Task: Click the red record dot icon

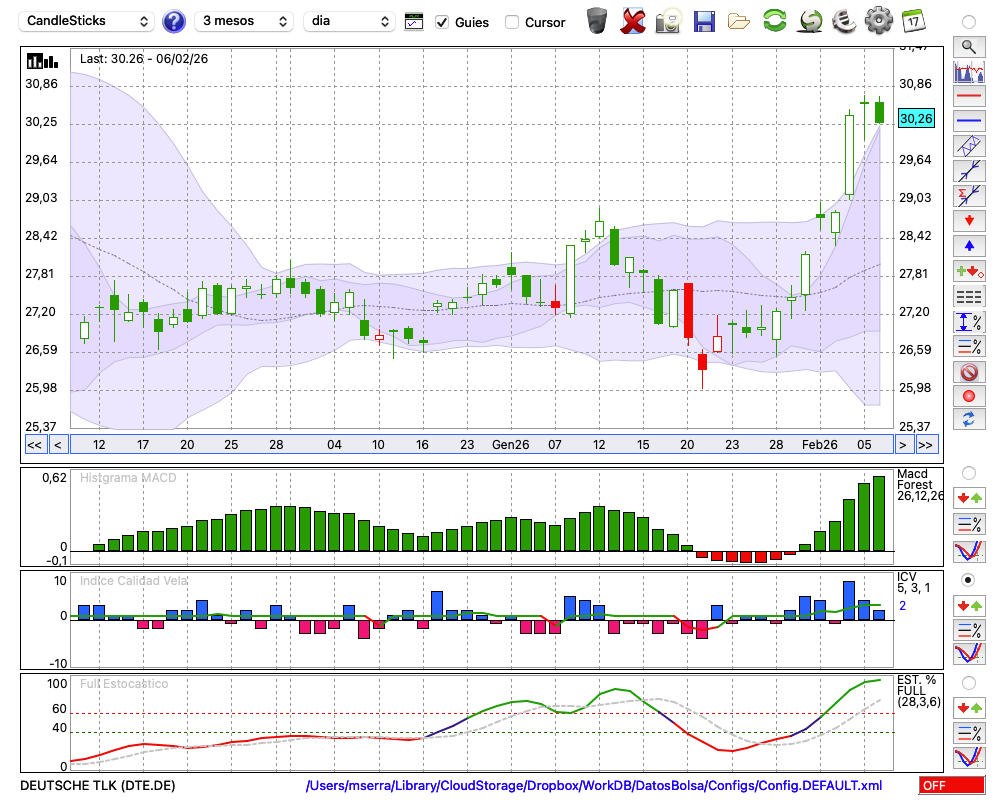Action: [969, 396]
